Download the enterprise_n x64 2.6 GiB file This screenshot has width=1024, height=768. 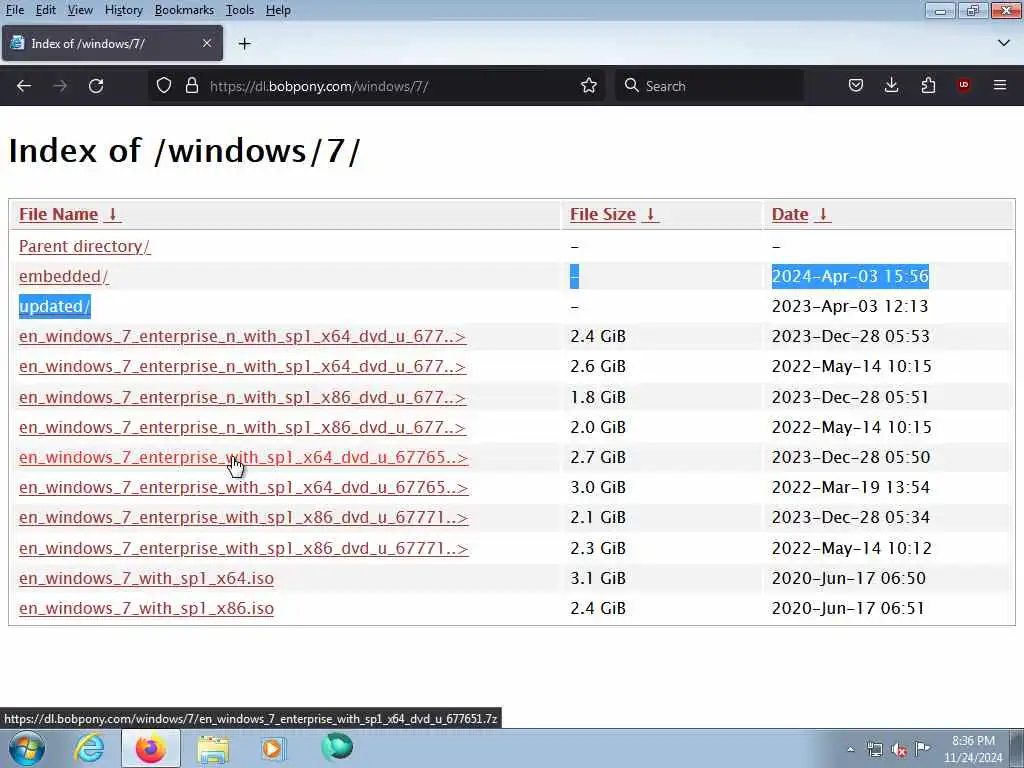pos(242,366)
